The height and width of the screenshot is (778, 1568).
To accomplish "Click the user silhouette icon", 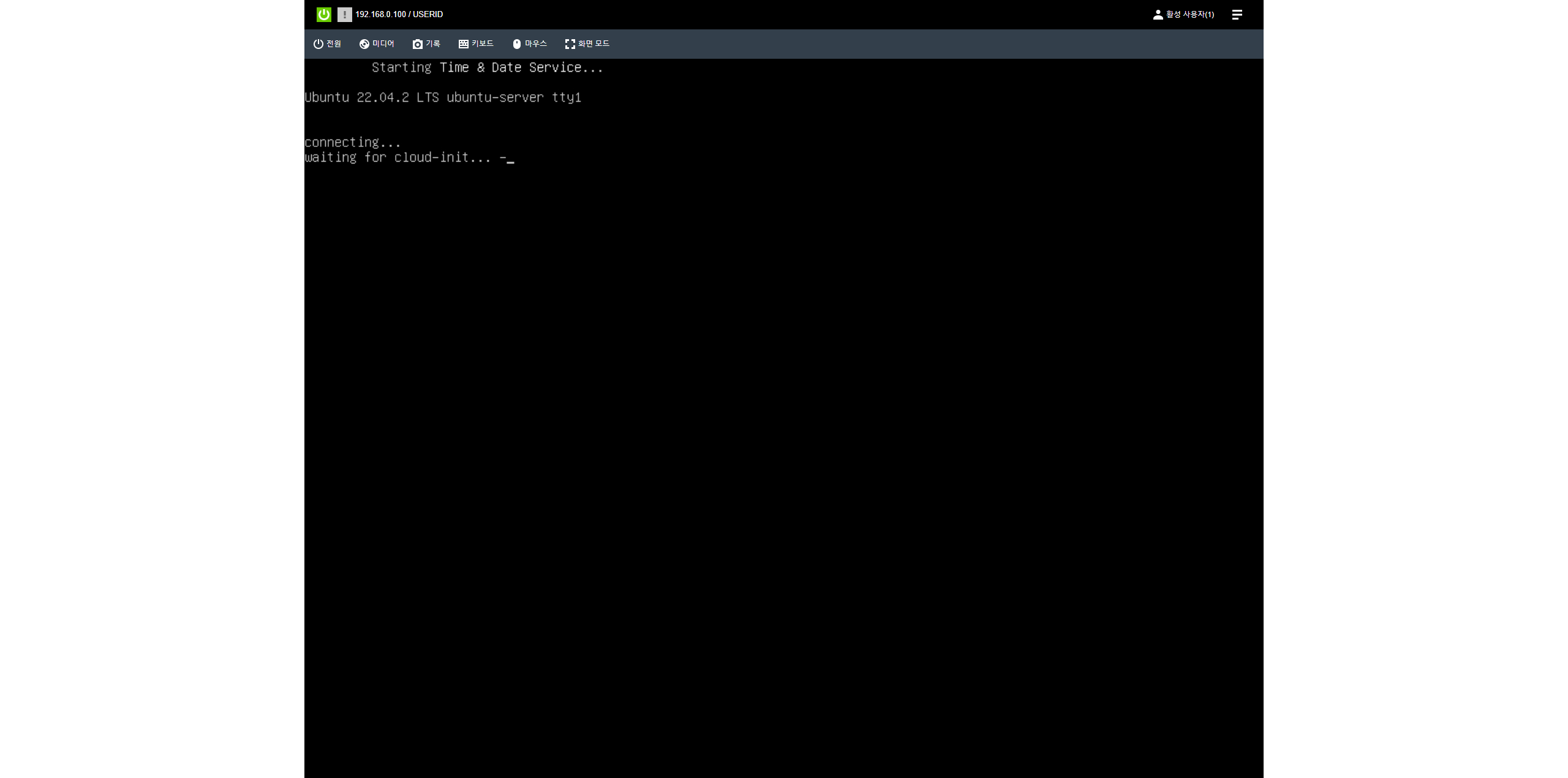I will 1158,15.
